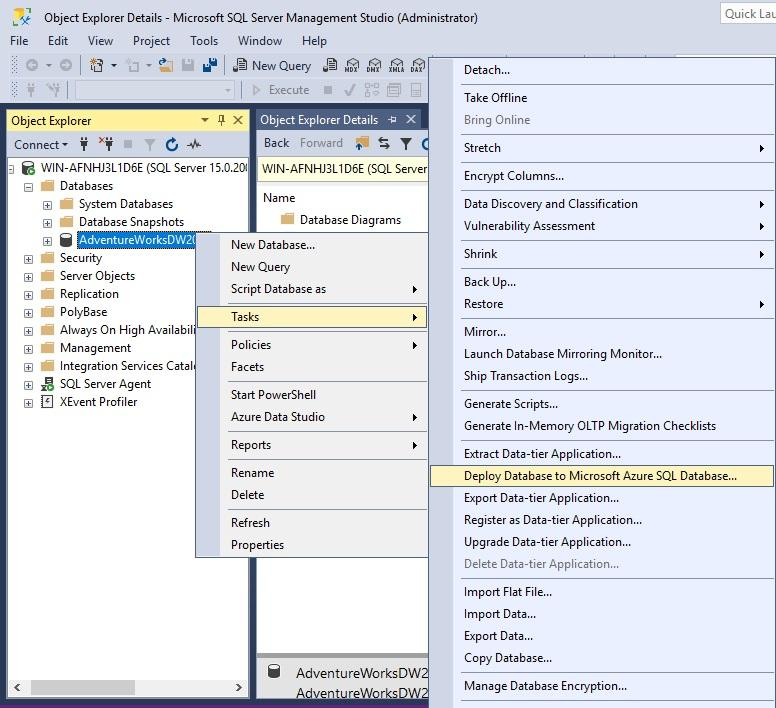Open the File menu
The image size is (776, 708).
pyautogui.click(x=19, y=41)
